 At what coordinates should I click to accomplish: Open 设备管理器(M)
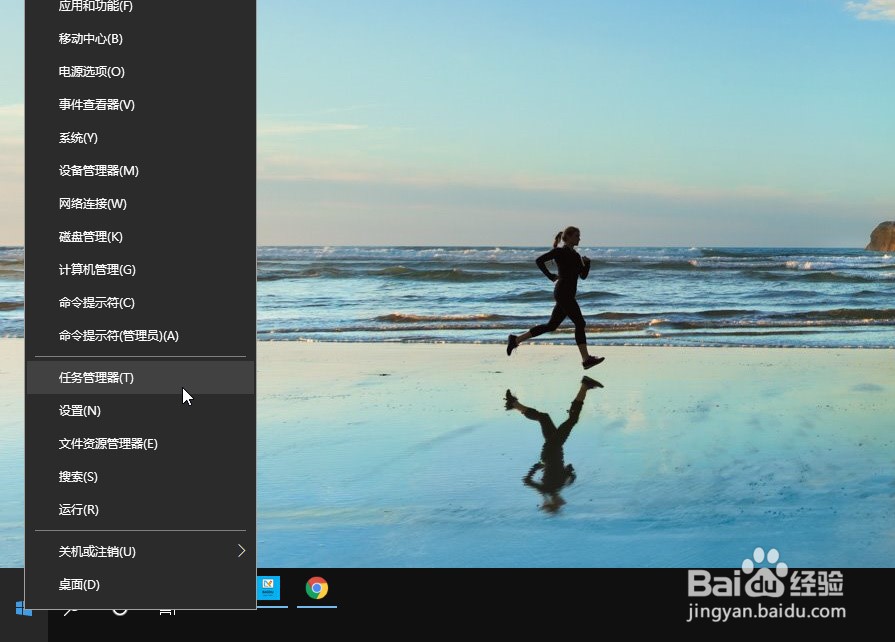(x=140, y=171)
